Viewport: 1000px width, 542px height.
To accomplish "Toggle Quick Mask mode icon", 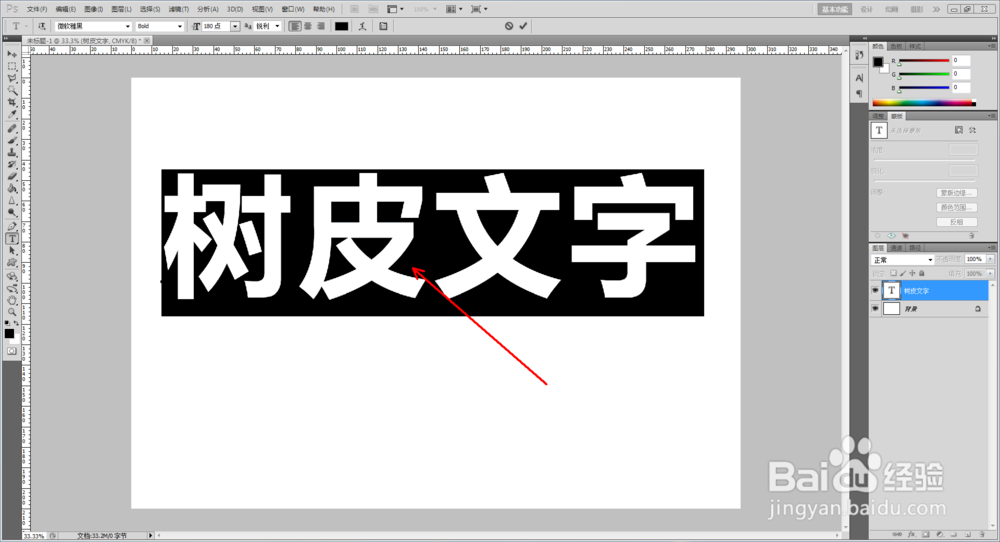I will coord(11,351).
